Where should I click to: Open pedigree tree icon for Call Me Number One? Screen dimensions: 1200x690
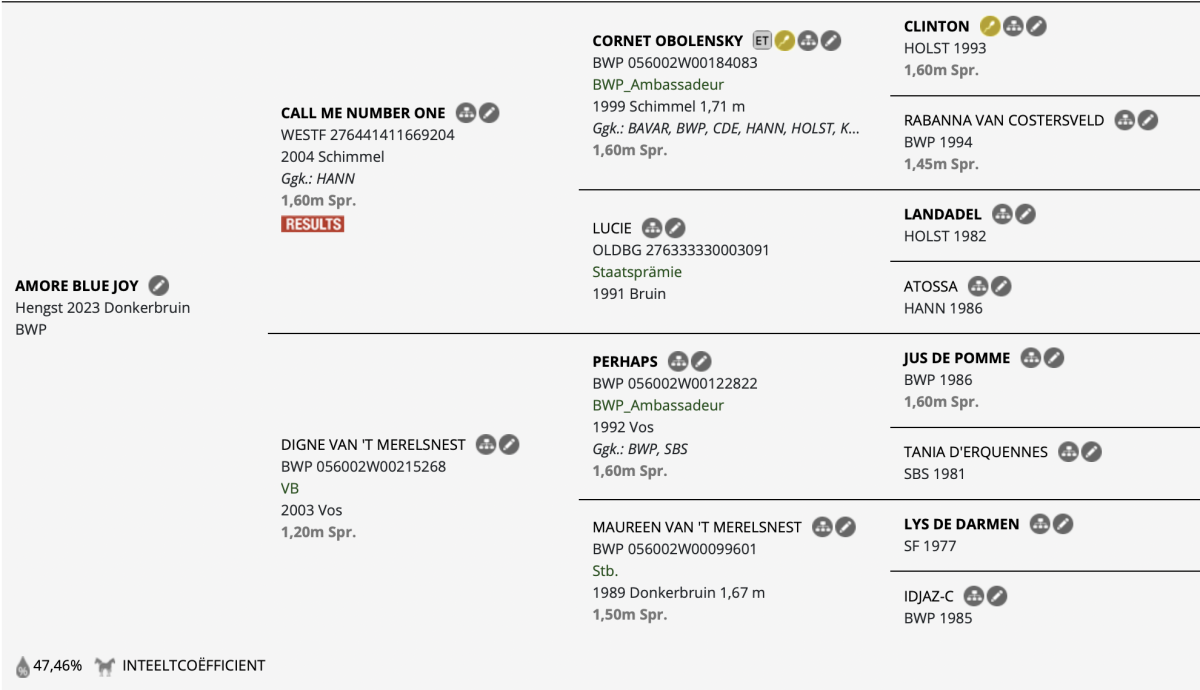pos(465,113)
